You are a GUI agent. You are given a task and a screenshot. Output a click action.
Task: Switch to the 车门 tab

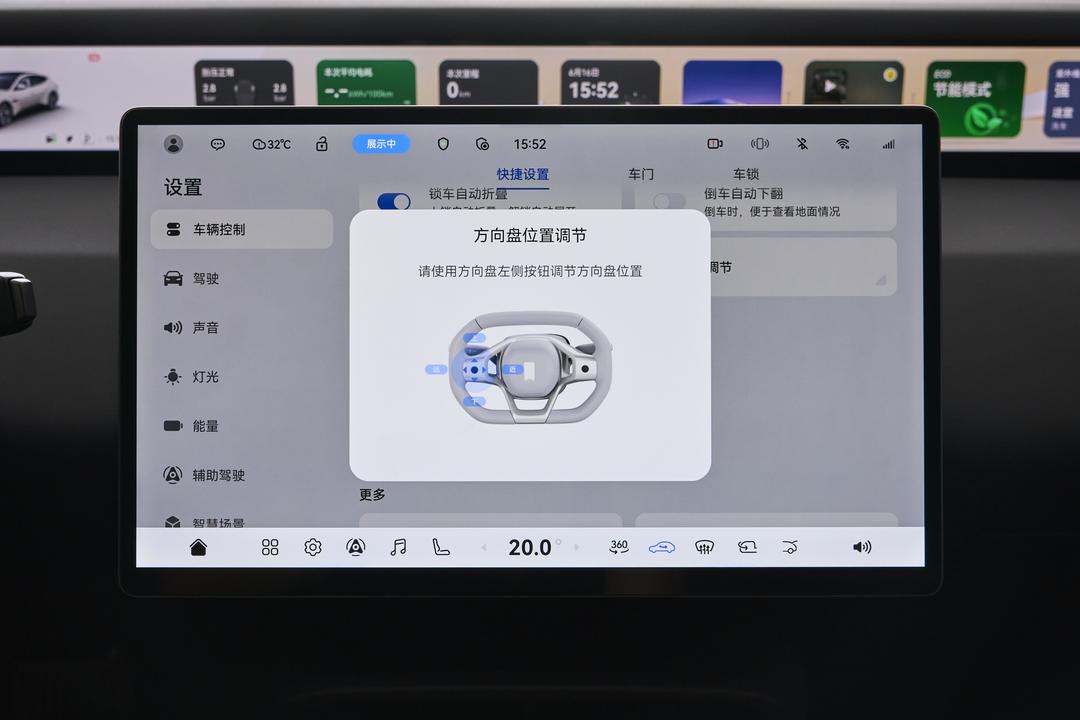(641, 174)
